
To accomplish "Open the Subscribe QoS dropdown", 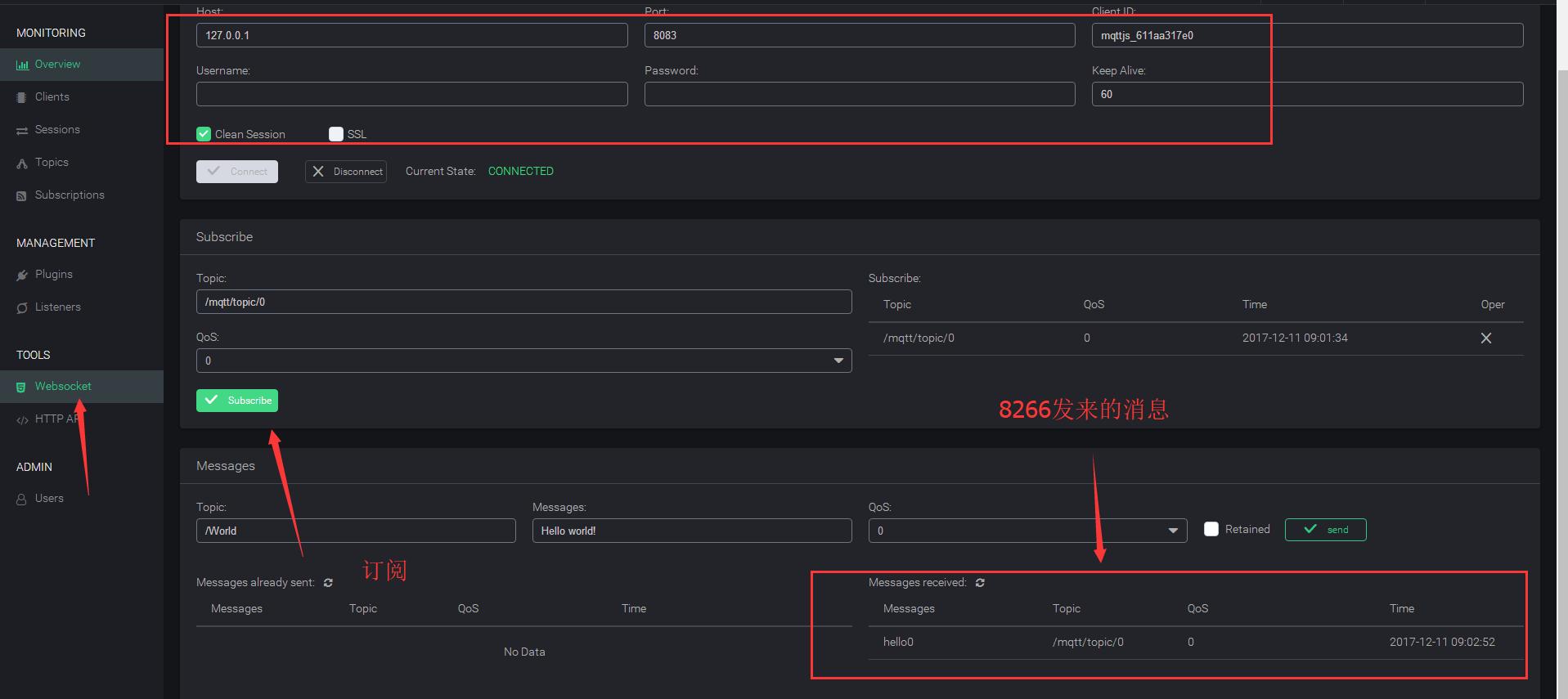I will click(523, 361).
